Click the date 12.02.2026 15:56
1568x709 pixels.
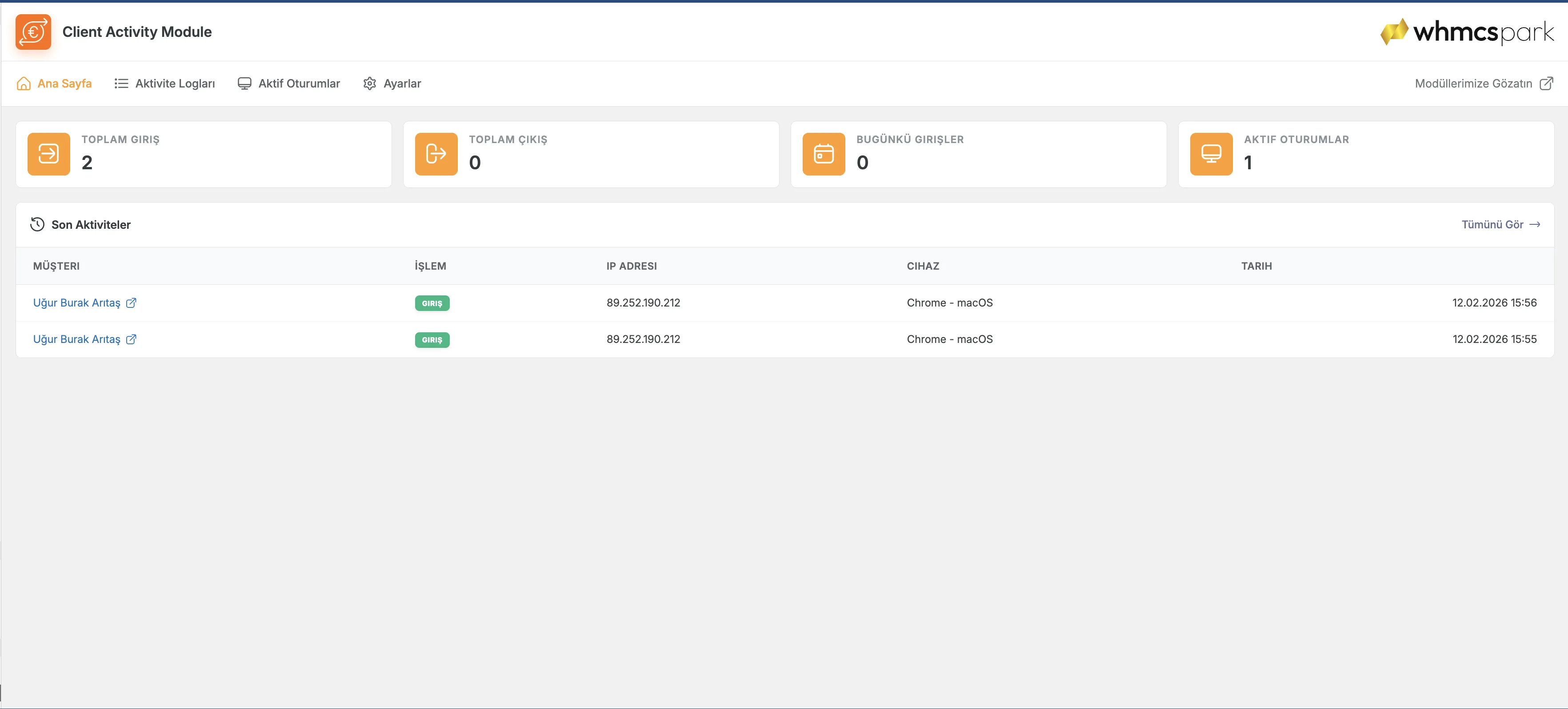click(x=1494, y=303)
